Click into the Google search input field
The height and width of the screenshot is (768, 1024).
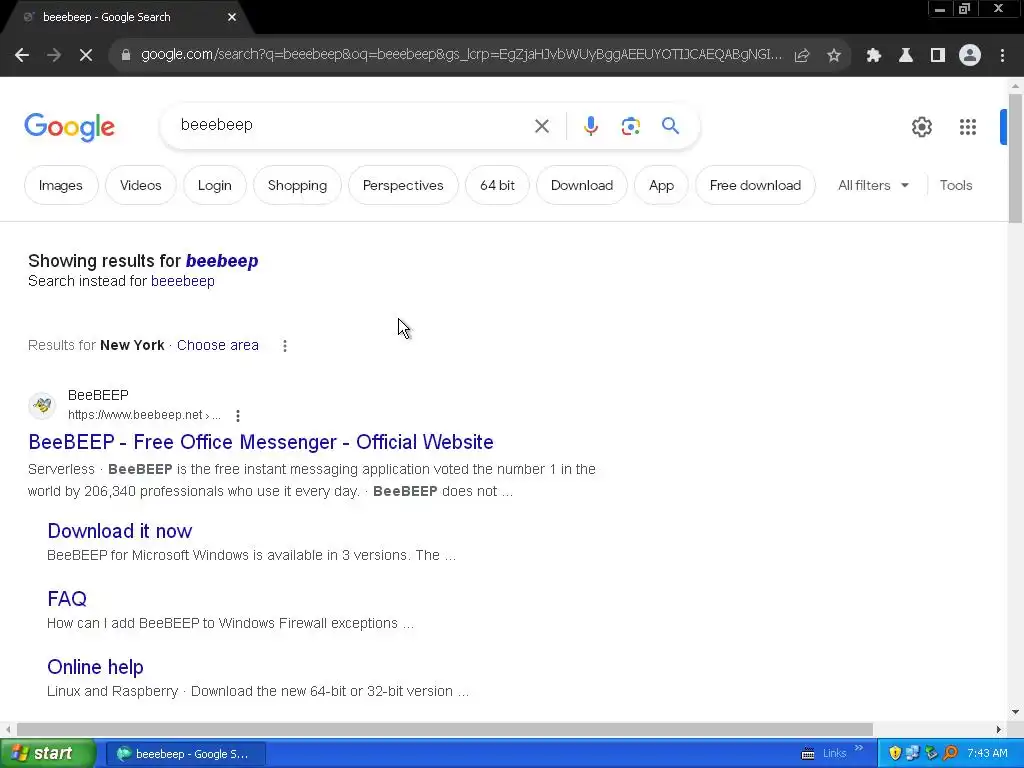(353, 125)
